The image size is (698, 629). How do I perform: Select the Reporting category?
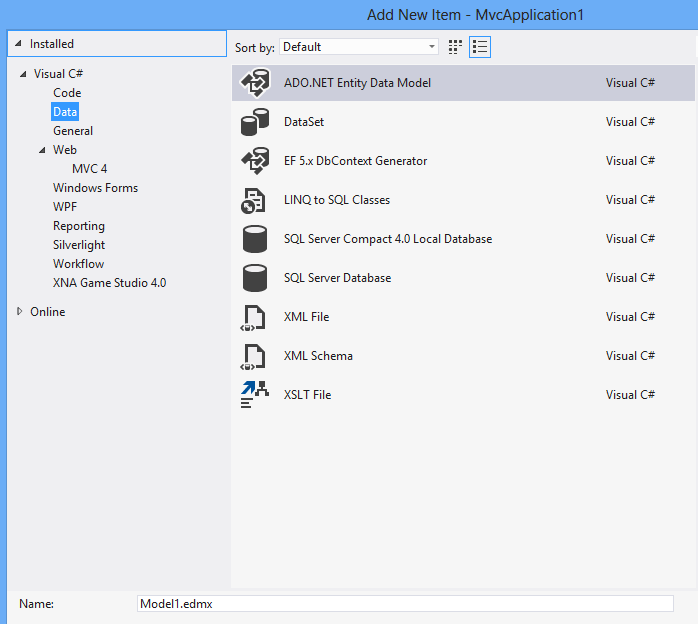coord(79,226)
